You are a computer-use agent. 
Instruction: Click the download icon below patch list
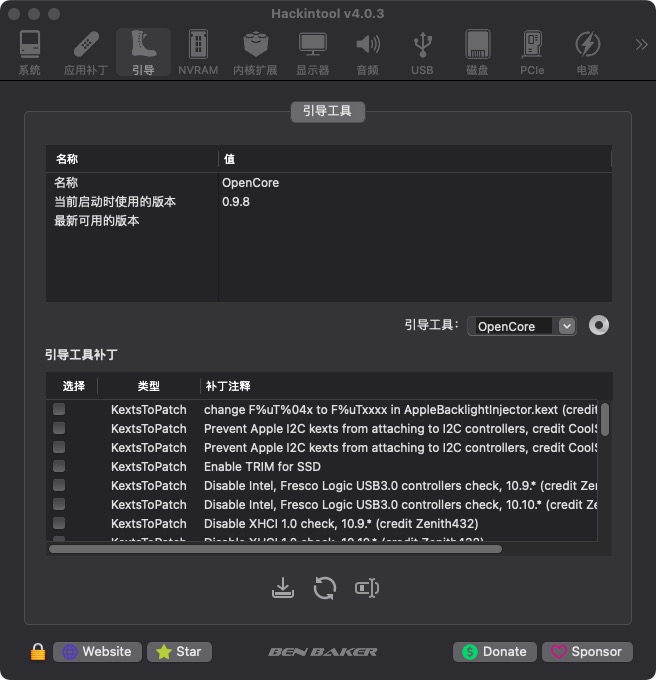(283, 588)
